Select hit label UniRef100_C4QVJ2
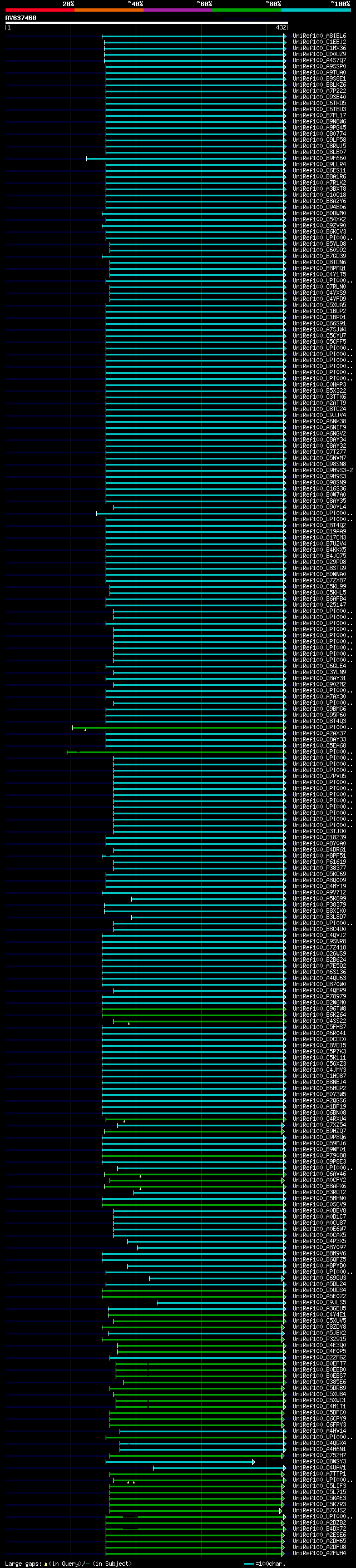The width and height of the screenshot is (356, 1568). click(x=319, y=936)
